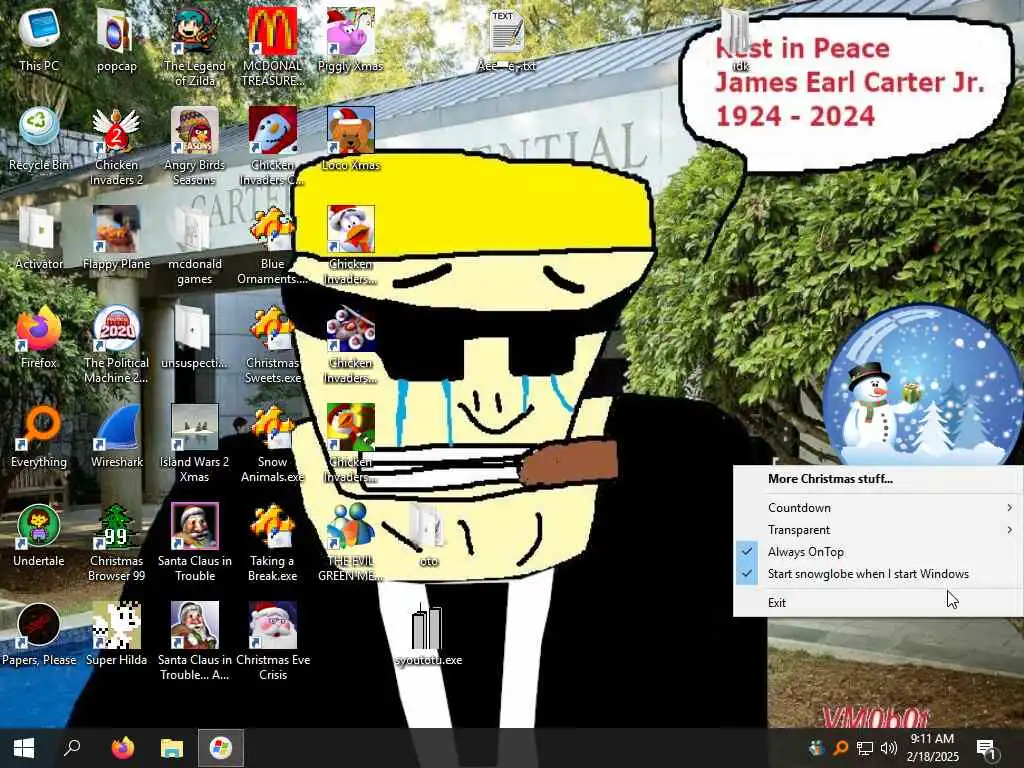Open THE EVIL GREEN ME shortcut
Screen dimensions: 1024x768
[351, 543]
